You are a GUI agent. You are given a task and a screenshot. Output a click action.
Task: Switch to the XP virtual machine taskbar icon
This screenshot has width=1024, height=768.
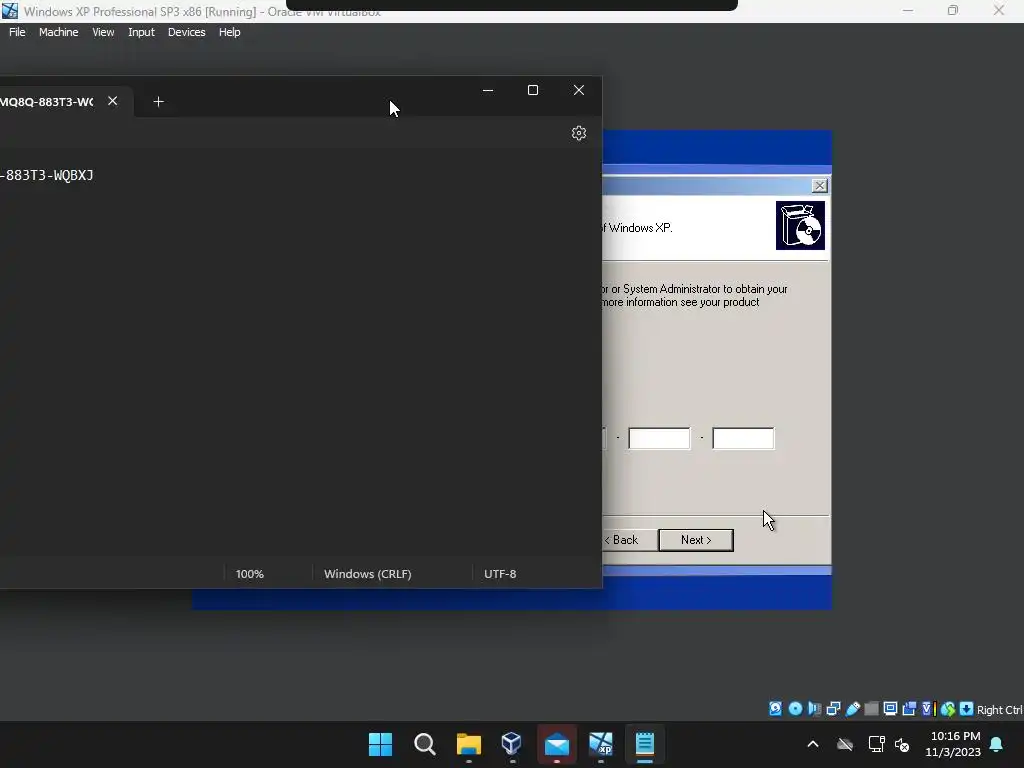click(601, 744)
